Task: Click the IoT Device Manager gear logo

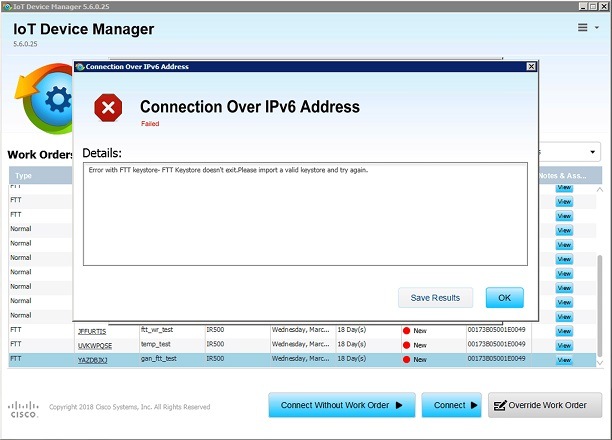Action: pos(44,98)
